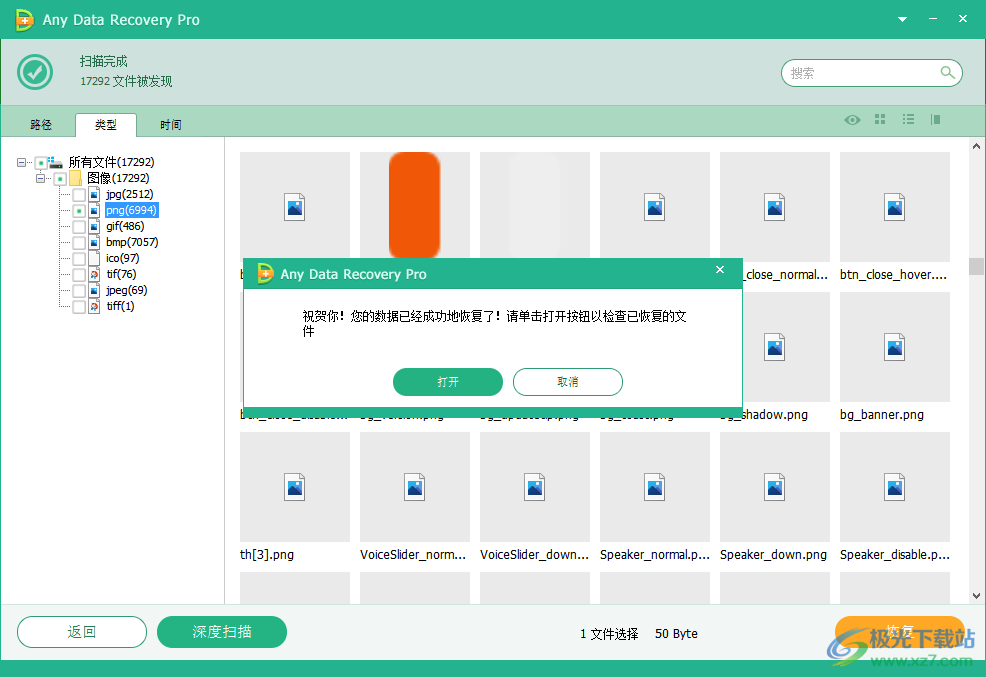This screenshot has width=986, height=677.
Task: Toggle the gif(486) checkbox
Action: click(x=79, y=227)
